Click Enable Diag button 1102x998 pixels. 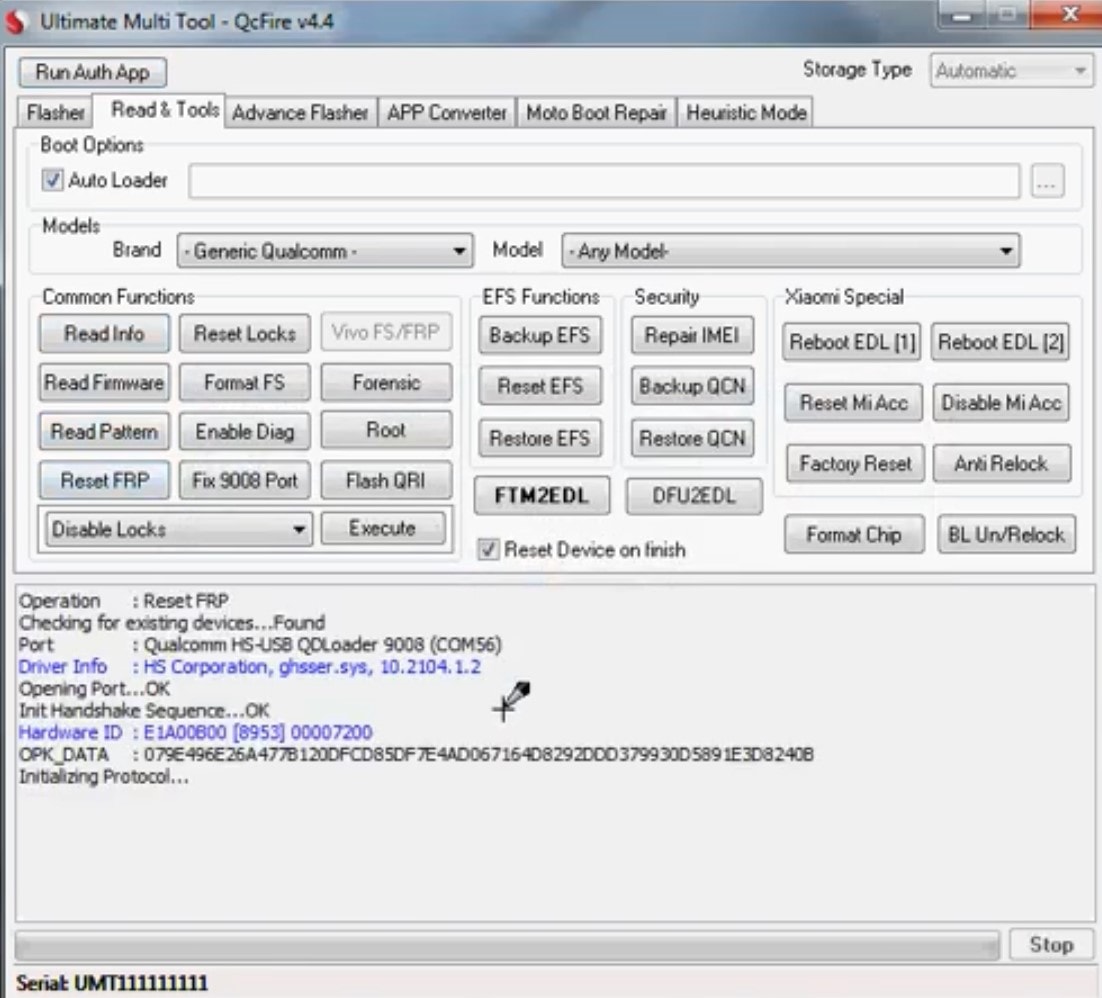click(245, 432)
